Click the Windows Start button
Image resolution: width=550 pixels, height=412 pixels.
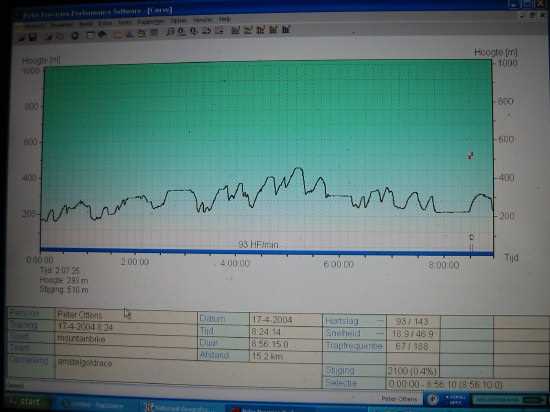point(26,402)
